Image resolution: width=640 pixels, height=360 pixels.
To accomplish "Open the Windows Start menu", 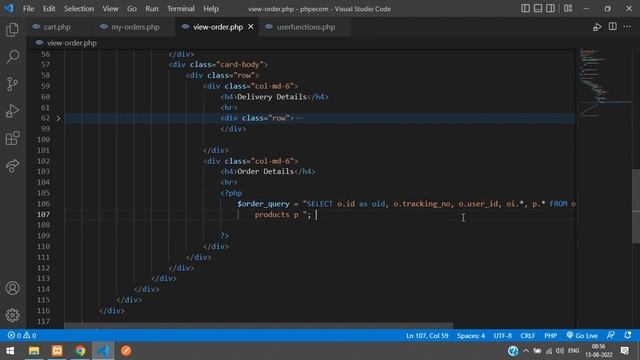I will [10, 351].
